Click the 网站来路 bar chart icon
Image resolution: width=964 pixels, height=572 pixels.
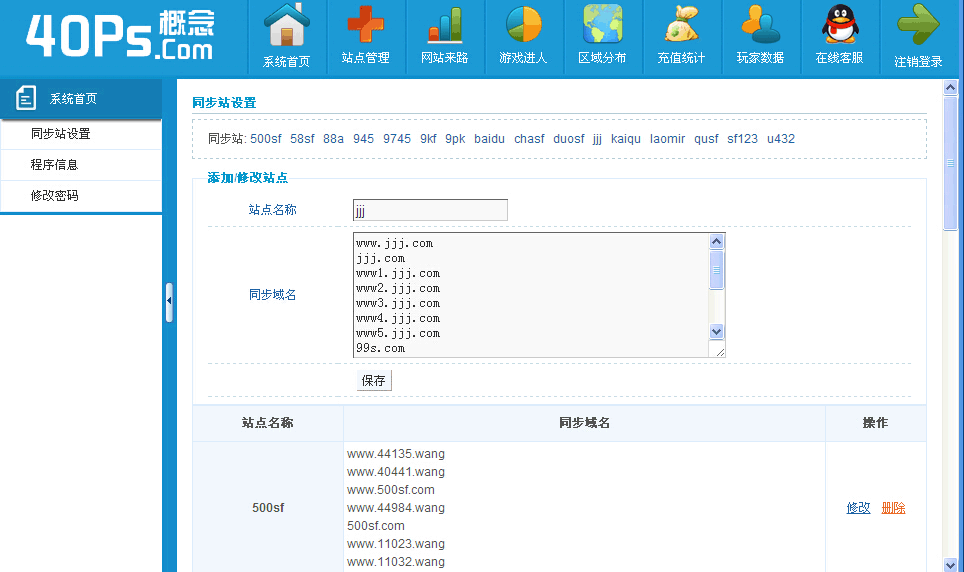click(x=444, y=27)
